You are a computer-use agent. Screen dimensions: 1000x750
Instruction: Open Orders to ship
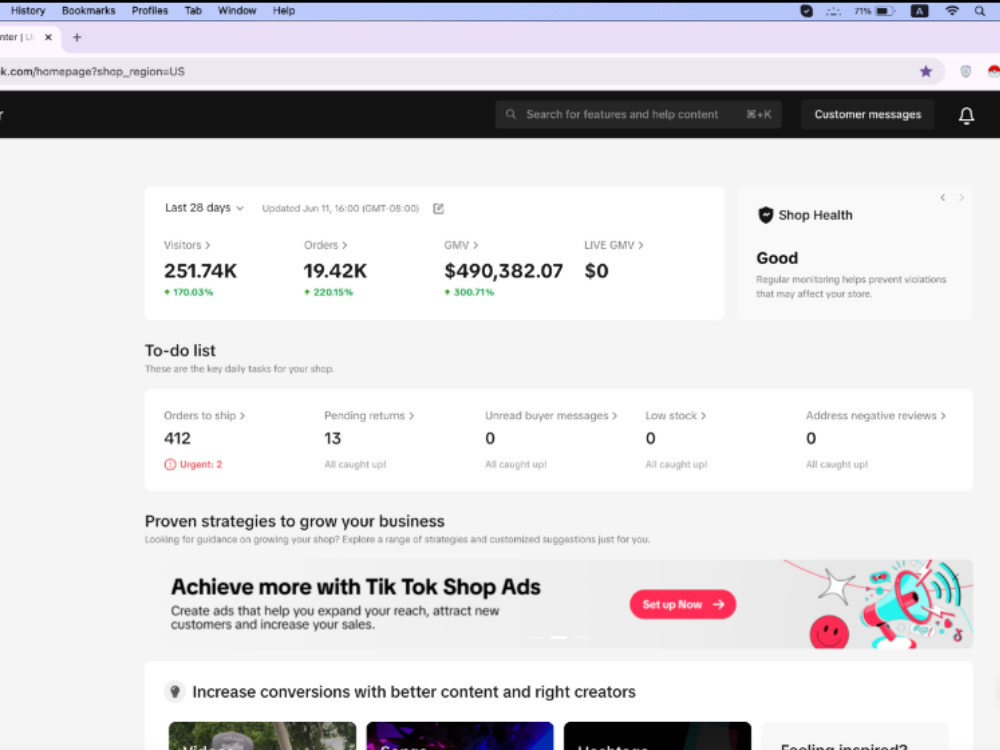204,416
